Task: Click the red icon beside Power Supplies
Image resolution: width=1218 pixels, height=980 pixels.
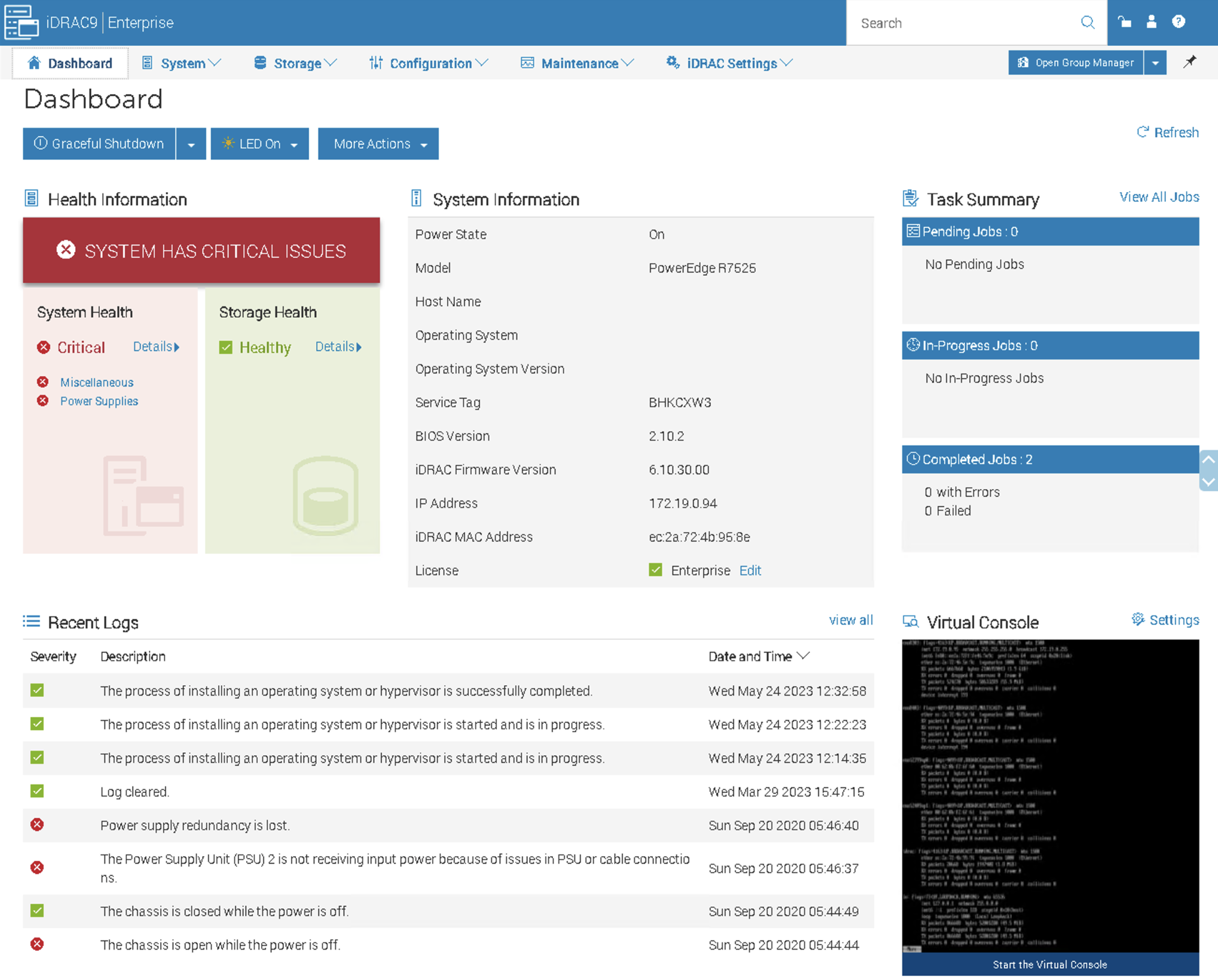Action: pyautogui.click(x=43, y=400)
